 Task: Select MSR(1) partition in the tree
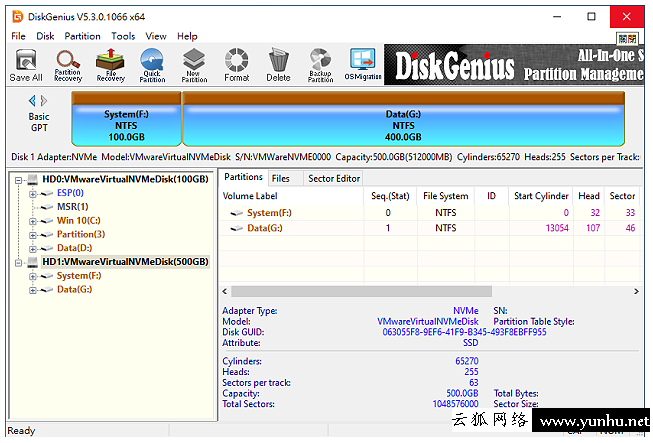(72, 207)
